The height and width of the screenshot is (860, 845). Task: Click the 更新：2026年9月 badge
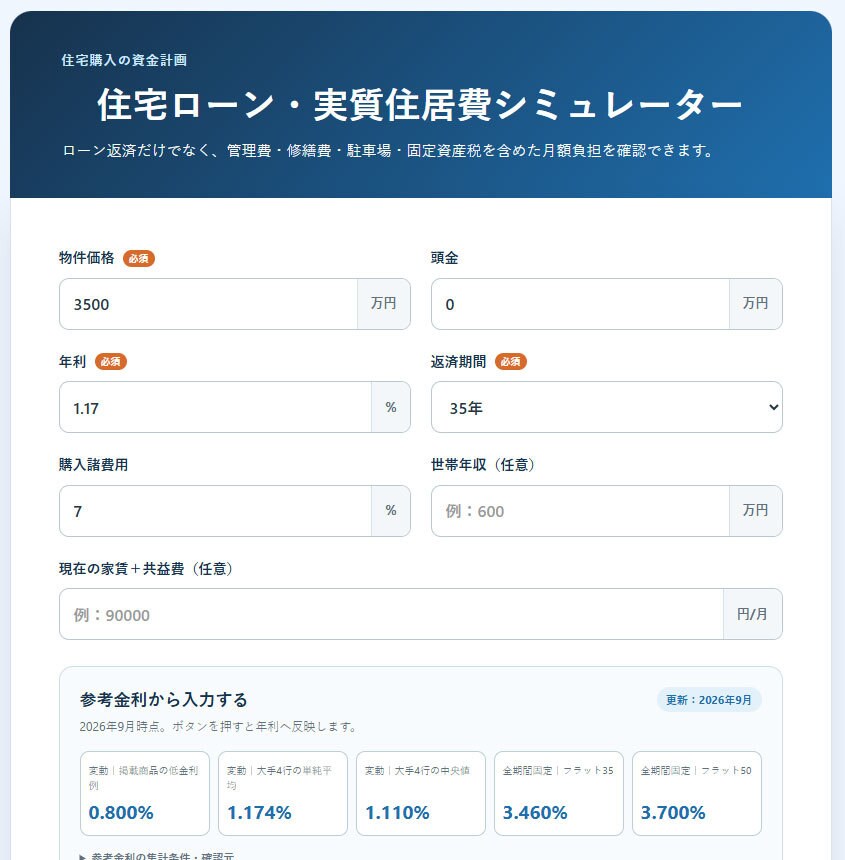709,700
